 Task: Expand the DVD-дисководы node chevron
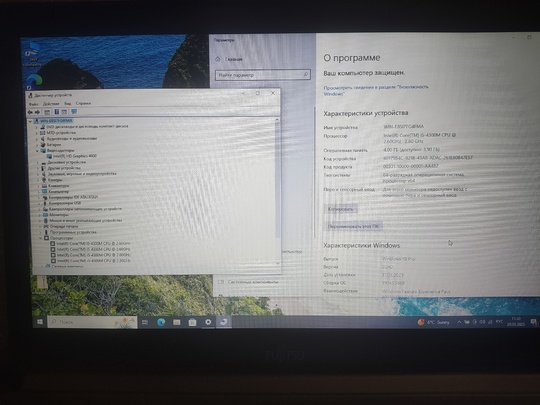click(x=37, y=127)
